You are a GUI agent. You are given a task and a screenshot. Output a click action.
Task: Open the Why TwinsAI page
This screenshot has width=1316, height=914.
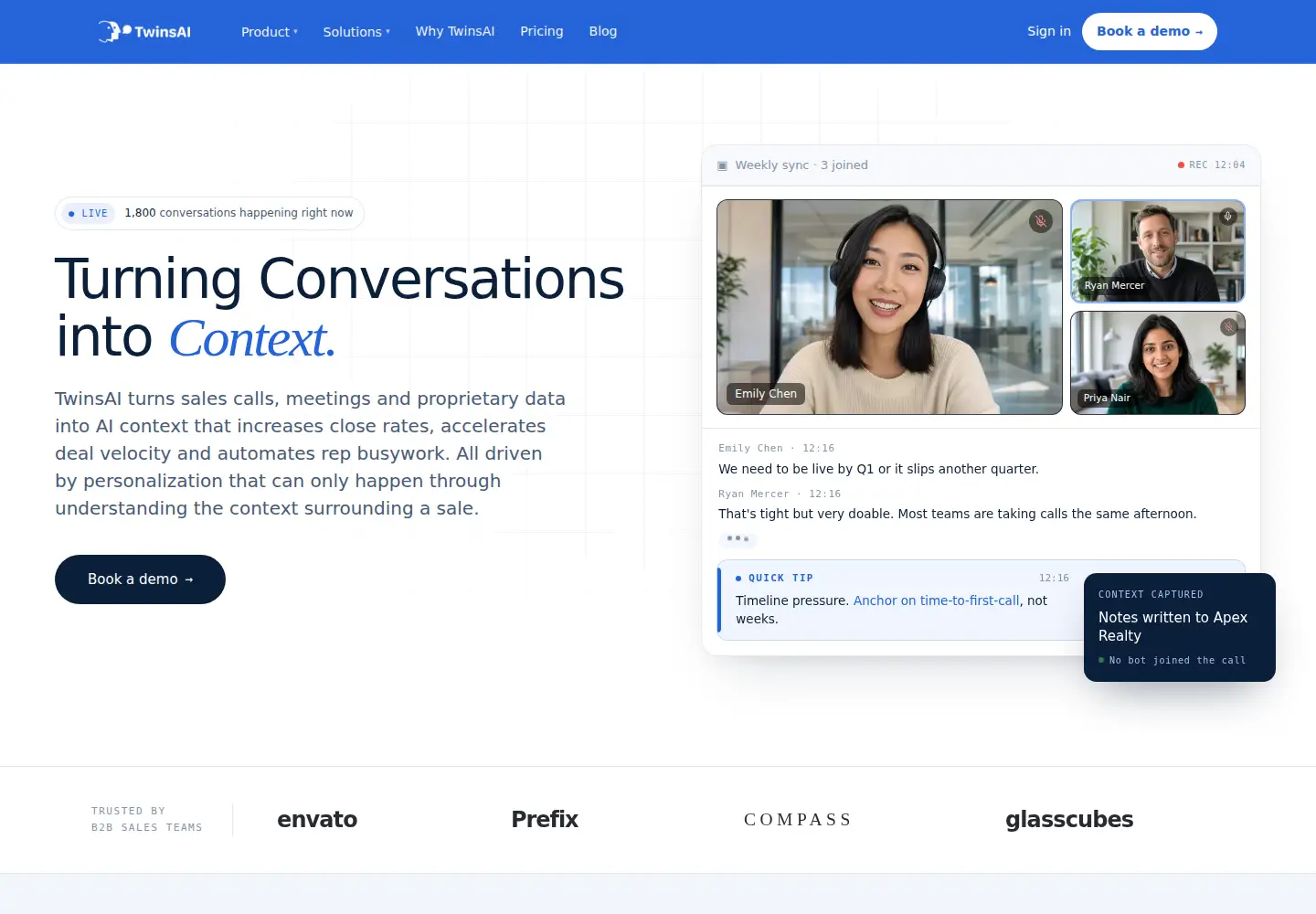click(x=455, y=31)
